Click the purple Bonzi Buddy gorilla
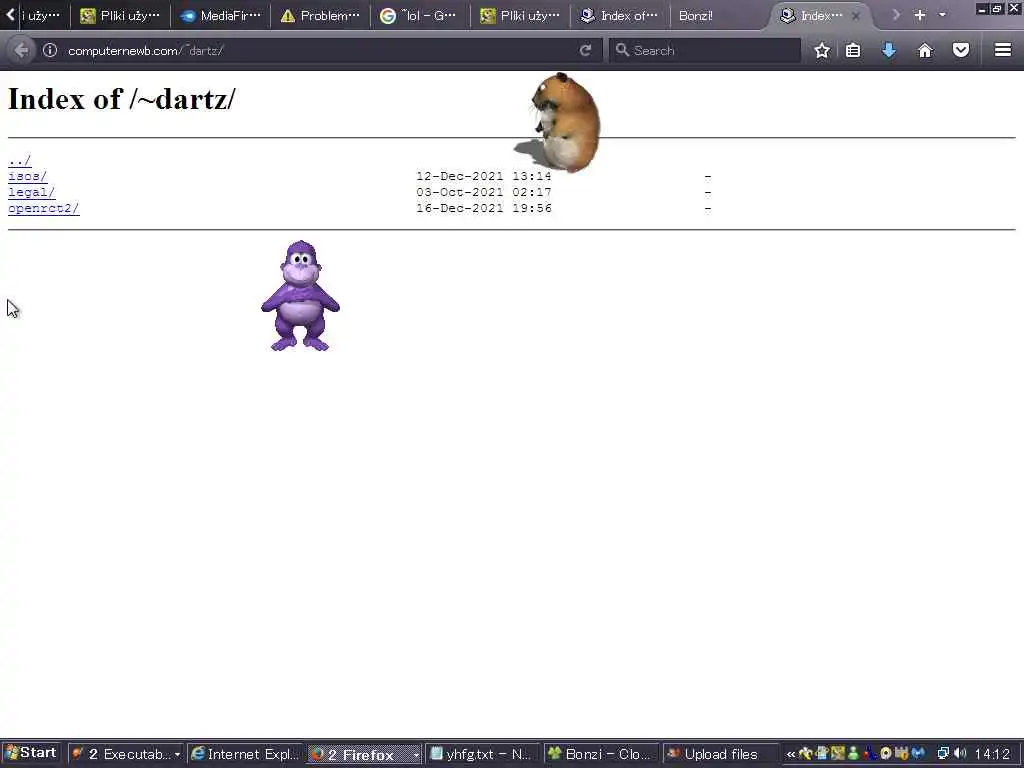The width and height of the screenshot is (1024, 768). [x=300, y=295]
